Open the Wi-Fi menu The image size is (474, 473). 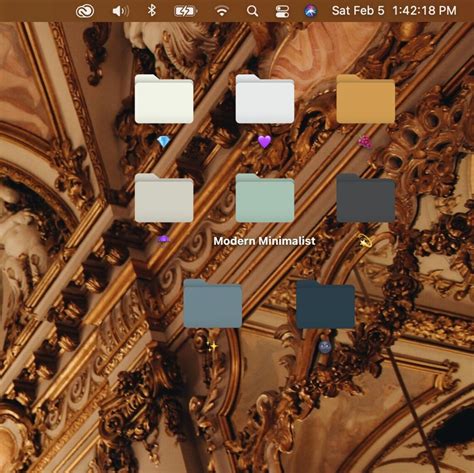pyautogui.click(x=222, y=11)
